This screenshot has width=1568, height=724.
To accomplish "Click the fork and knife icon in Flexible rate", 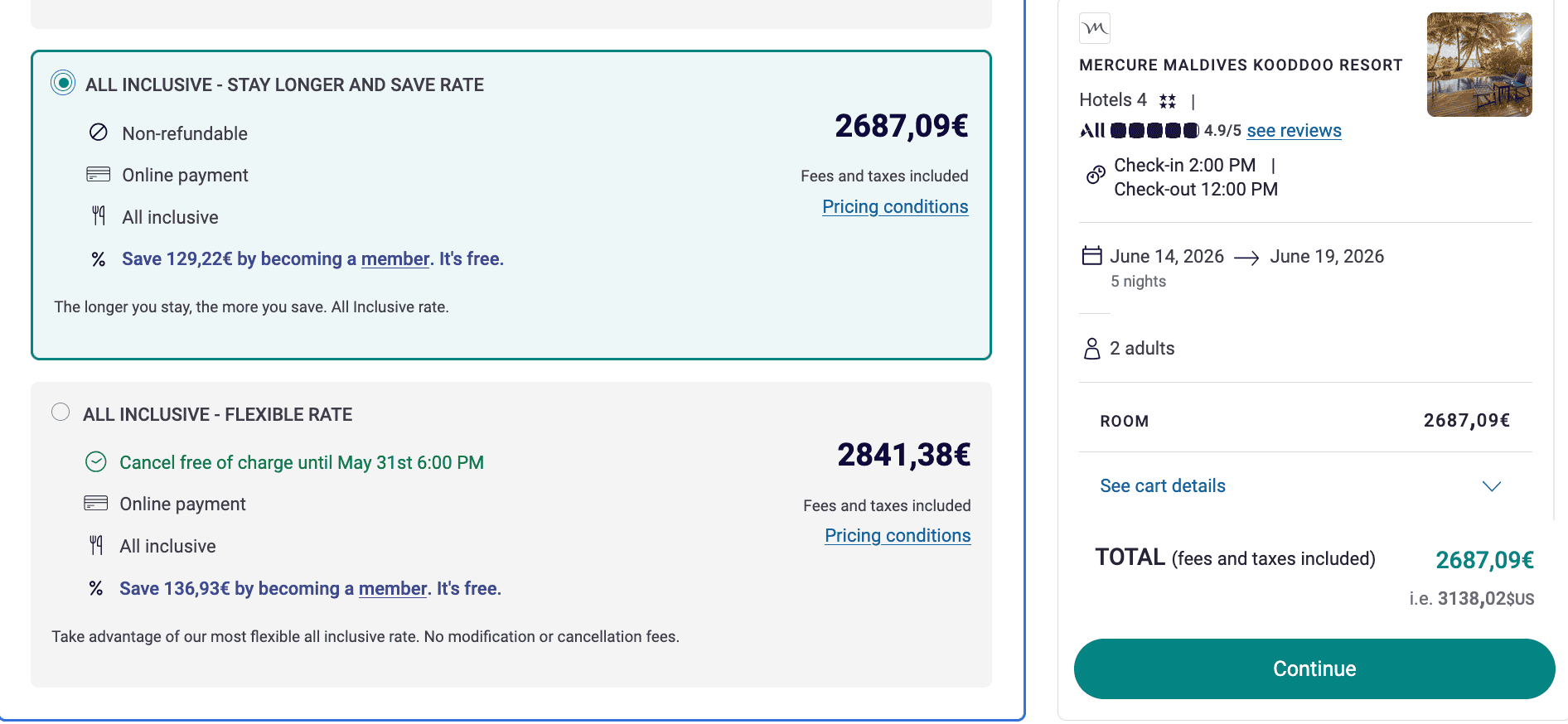I will point(96,545).
